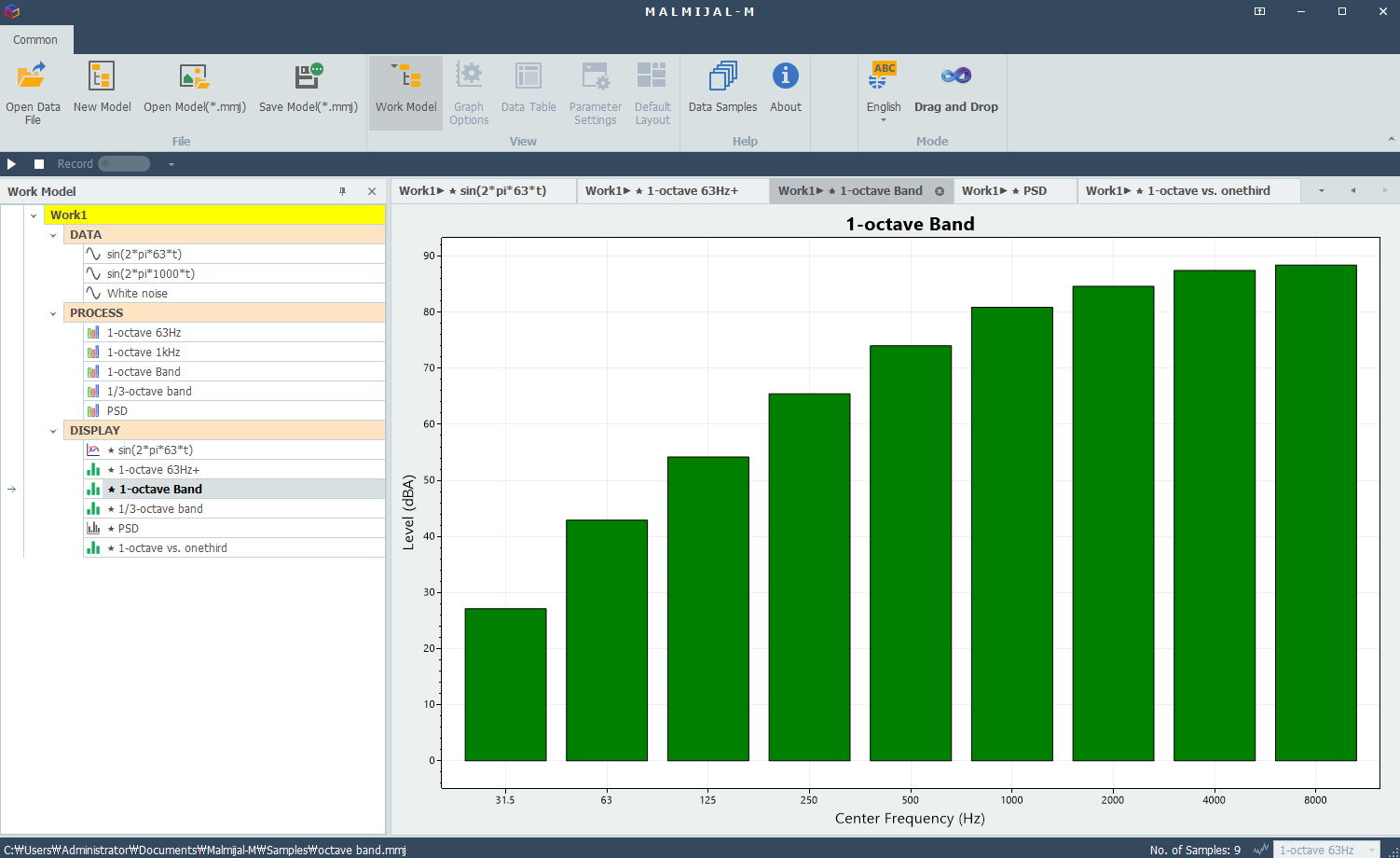
Task: Select 1-octave 1kHz process
Action: (234, 352)
